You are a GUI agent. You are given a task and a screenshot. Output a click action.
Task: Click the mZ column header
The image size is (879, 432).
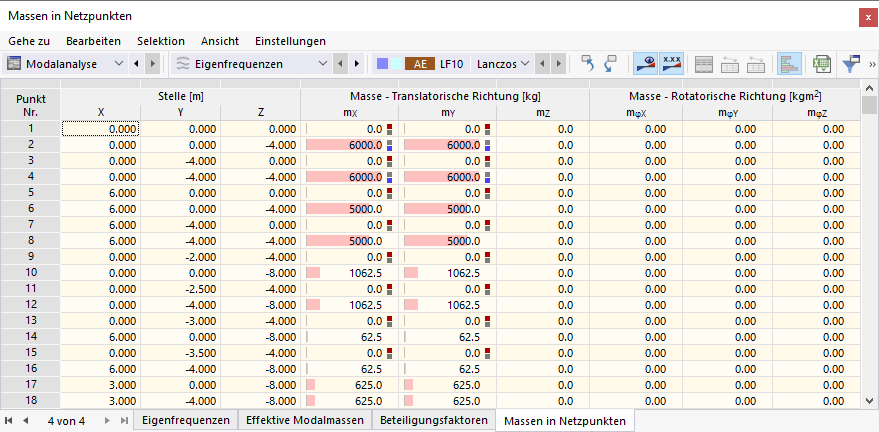(x=543, y=113)
